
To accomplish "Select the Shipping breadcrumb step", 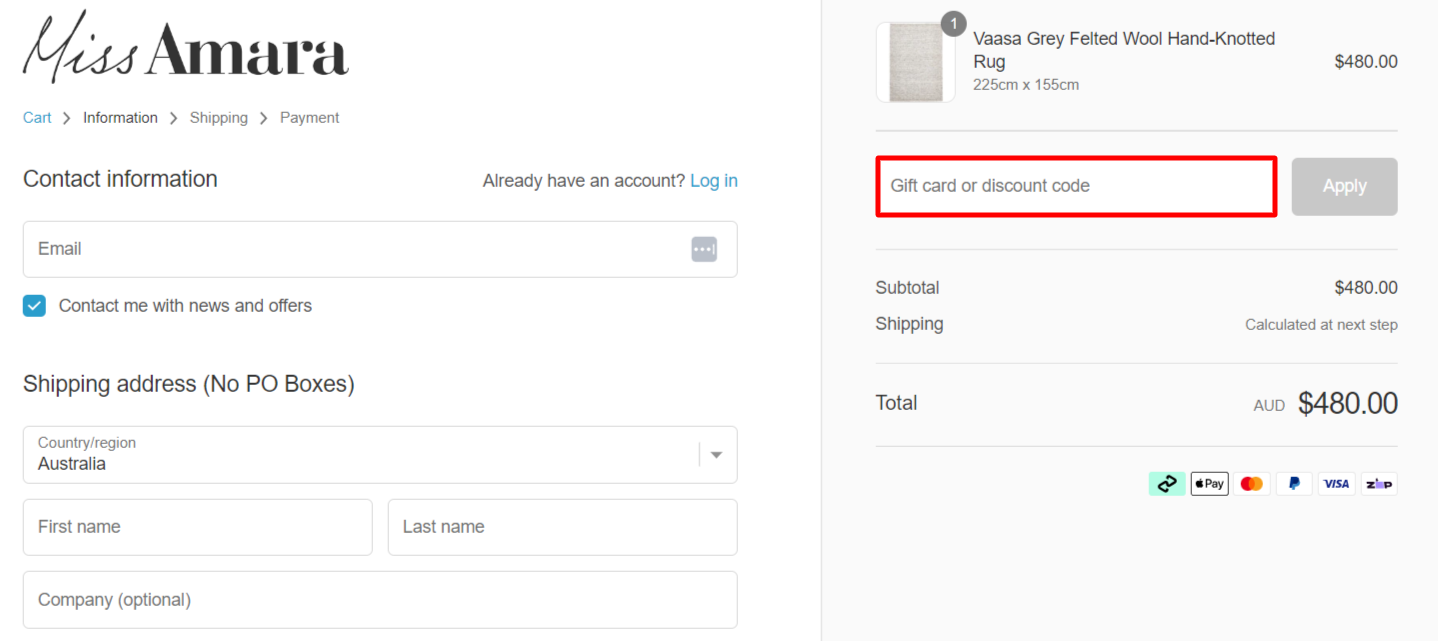I will (219, 117).
